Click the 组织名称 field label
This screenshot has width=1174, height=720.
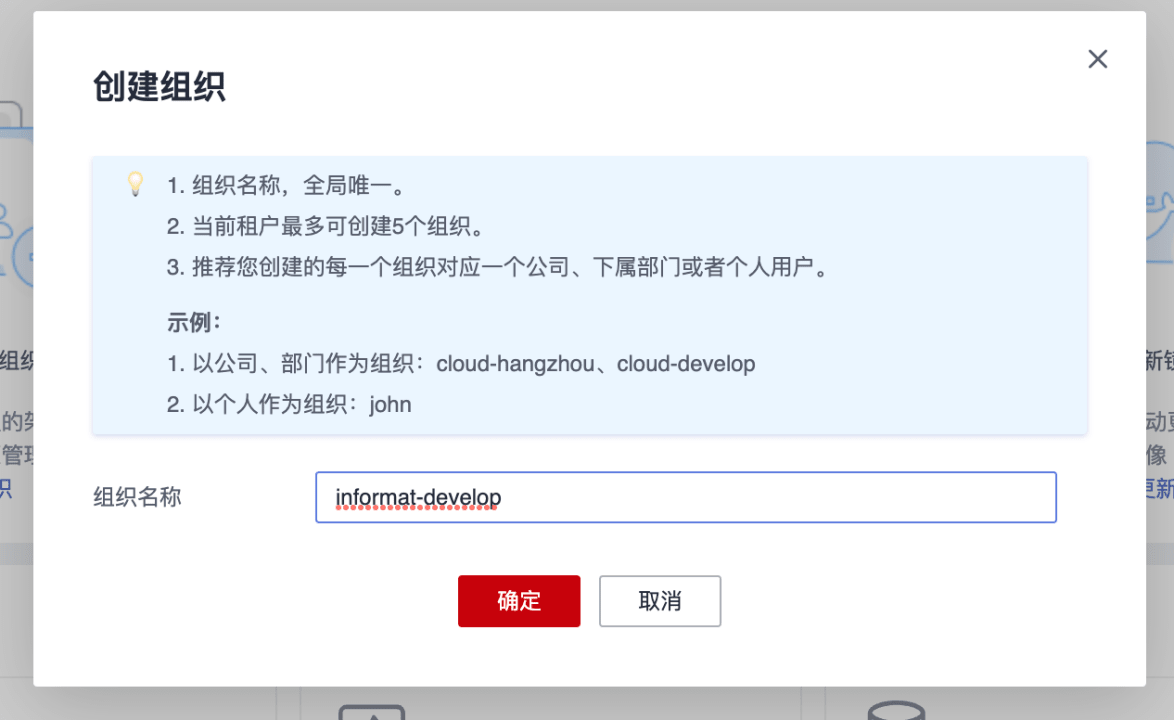(x=137, y=497)
